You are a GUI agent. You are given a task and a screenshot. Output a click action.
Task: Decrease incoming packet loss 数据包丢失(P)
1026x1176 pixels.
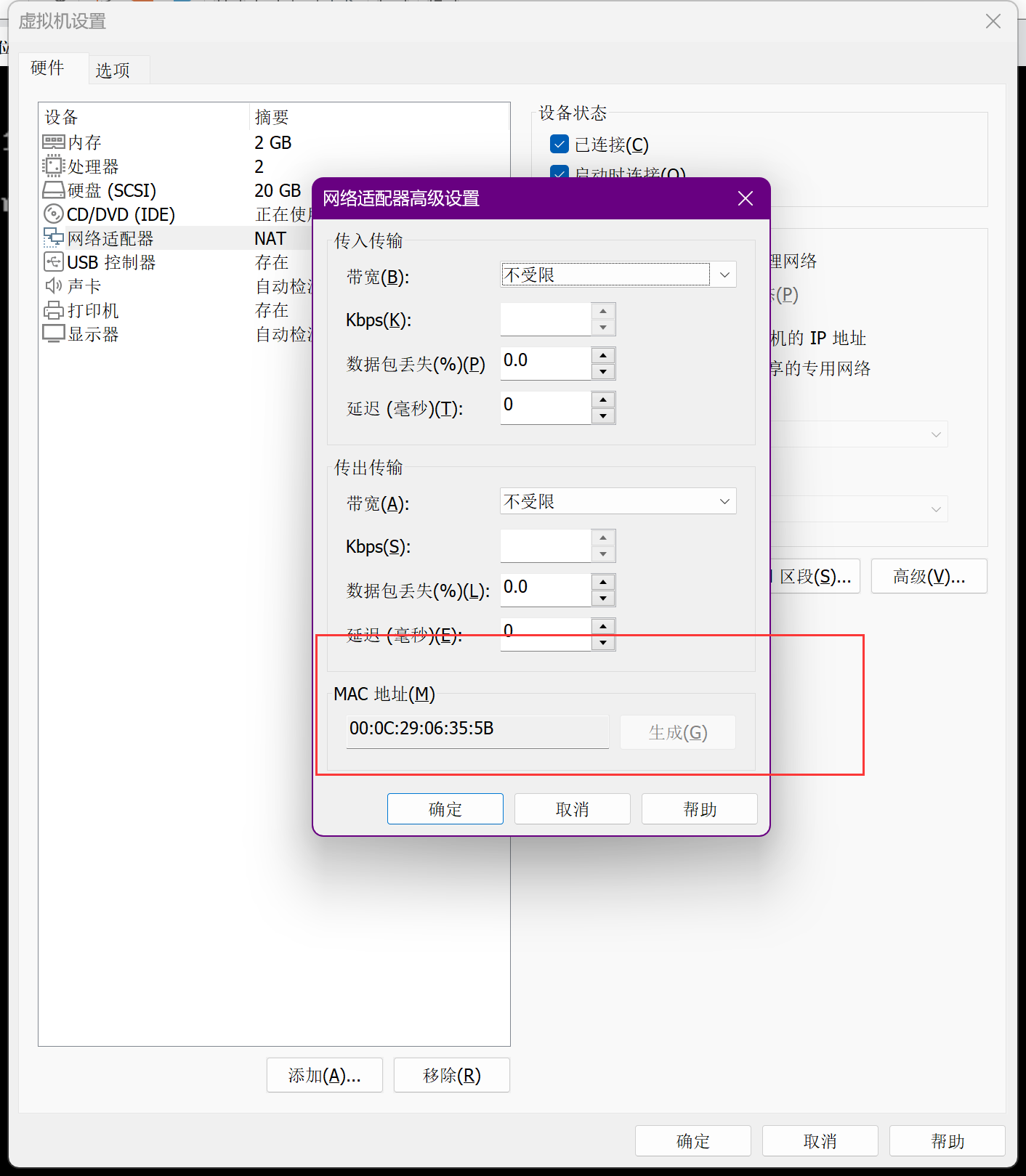(603, 372)
